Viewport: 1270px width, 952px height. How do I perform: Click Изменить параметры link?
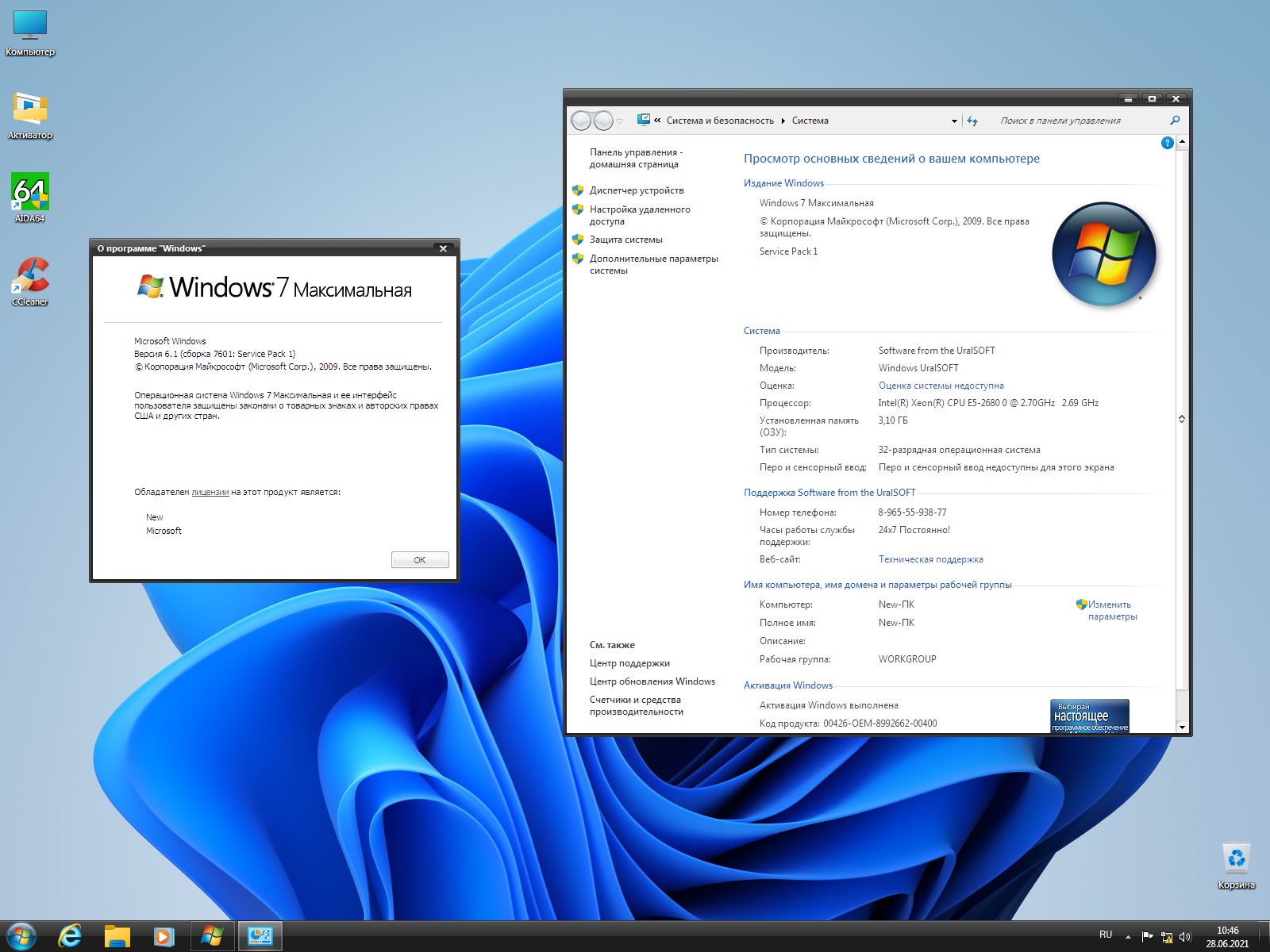[x=1112, y=610]
